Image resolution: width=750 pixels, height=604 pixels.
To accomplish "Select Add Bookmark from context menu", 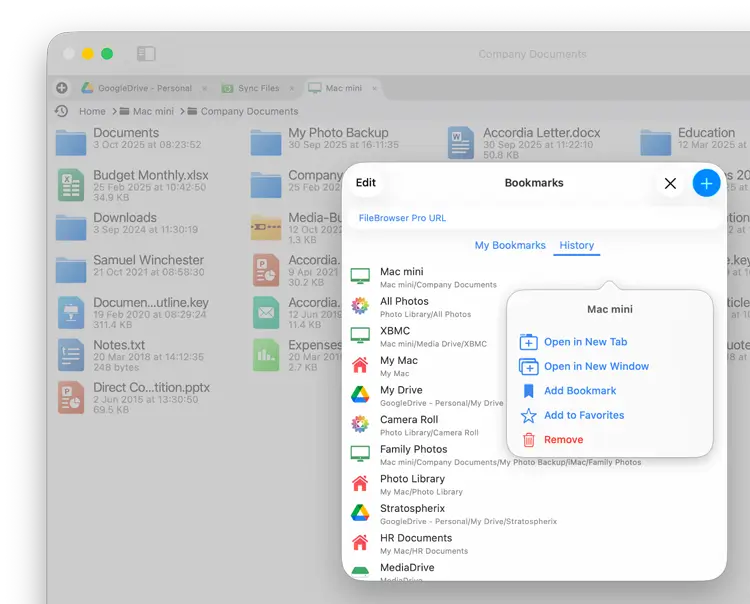I will pyautogui.click(x=580, y=391).
